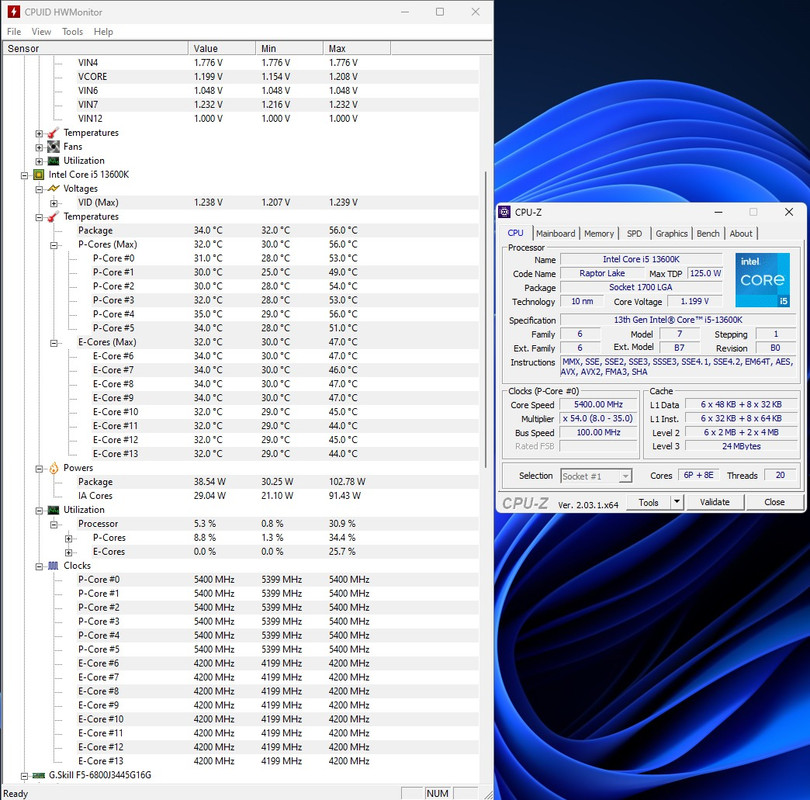
Task: Click the flame icon beside Powers
Action: (x=54, y=468)
